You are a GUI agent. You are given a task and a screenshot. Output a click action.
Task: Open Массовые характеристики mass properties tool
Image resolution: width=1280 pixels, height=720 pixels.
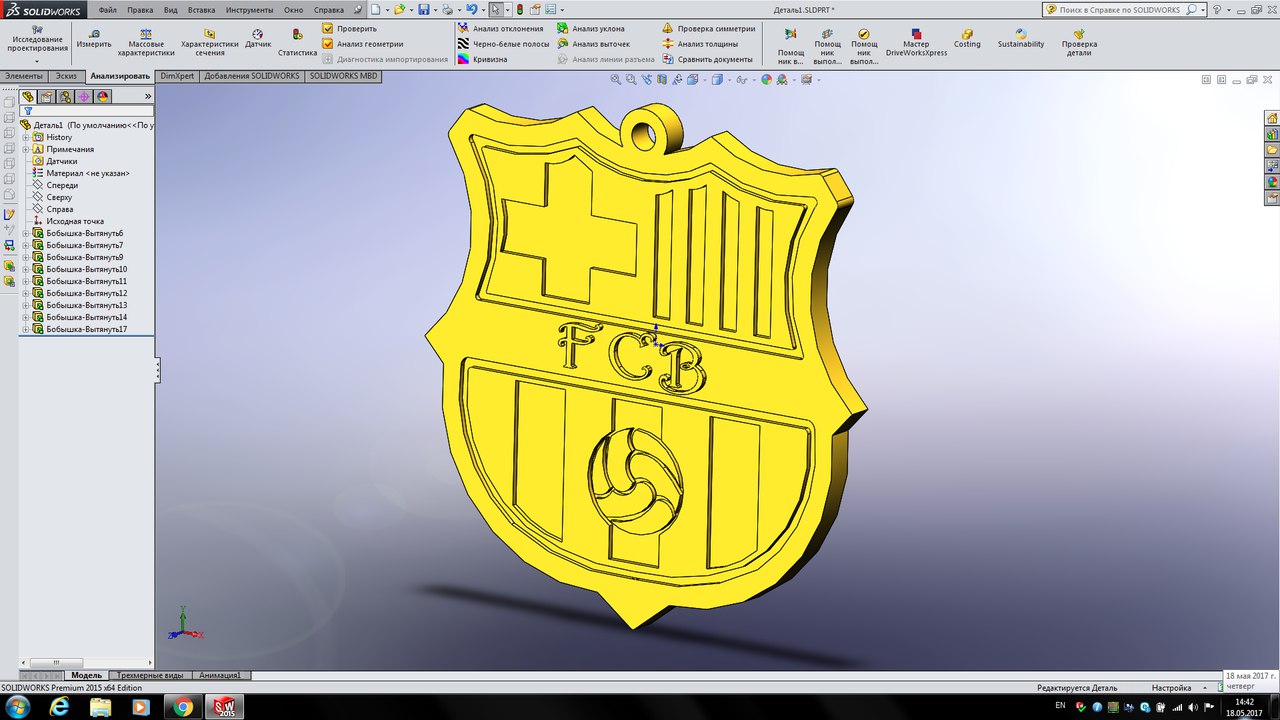pyautogui.click(x=146, y=34)
